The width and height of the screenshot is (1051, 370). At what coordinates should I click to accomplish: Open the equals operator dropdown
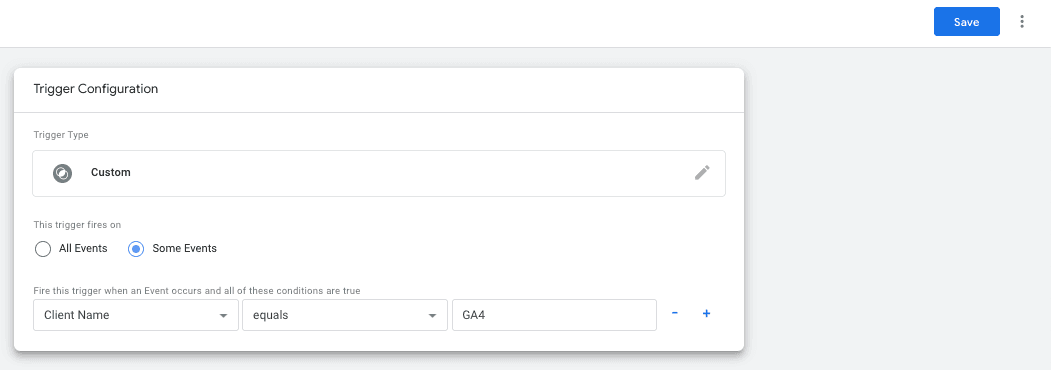pos(345,315)
